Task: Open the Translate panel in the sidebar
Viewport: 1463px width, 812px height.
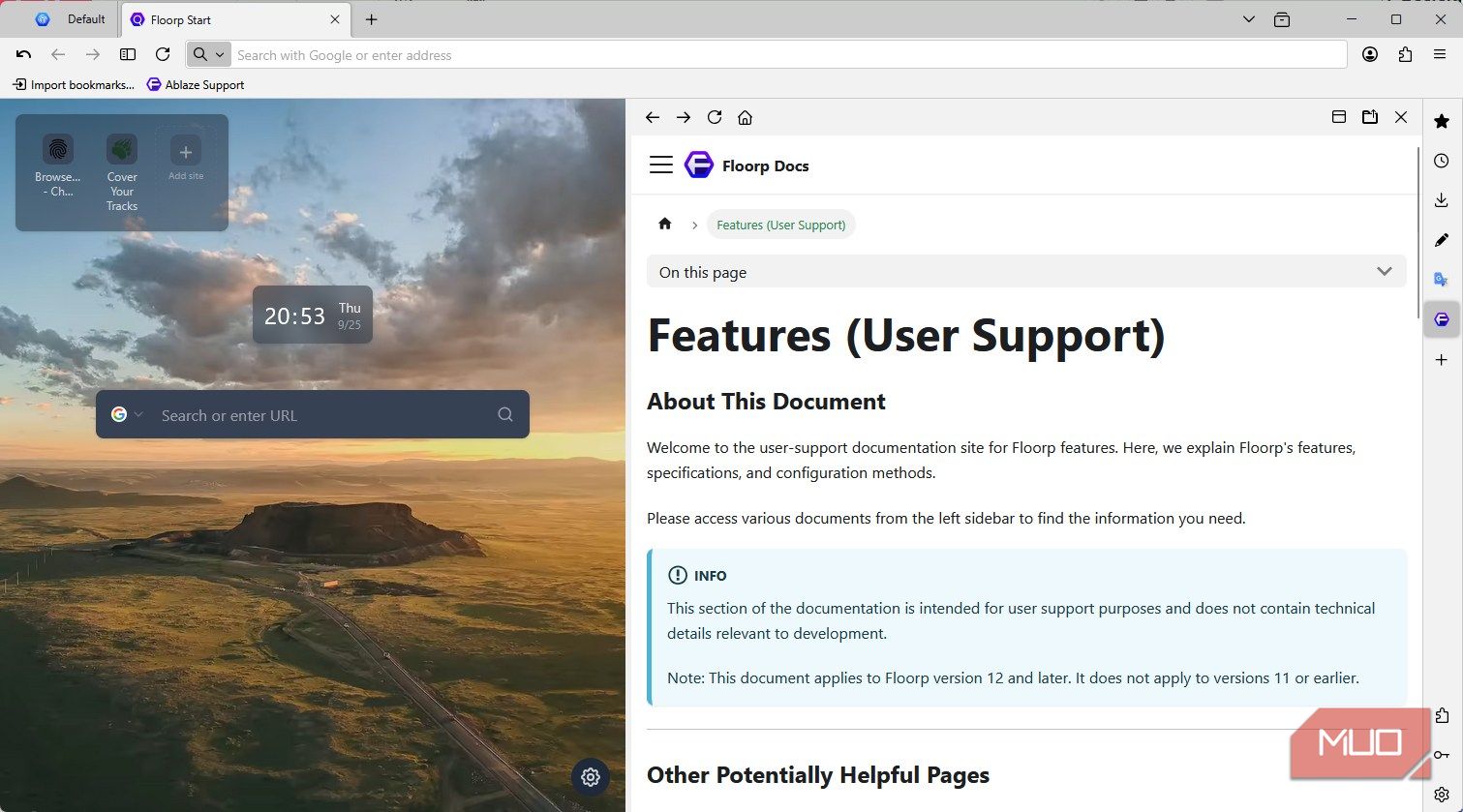Action: 1442,279
